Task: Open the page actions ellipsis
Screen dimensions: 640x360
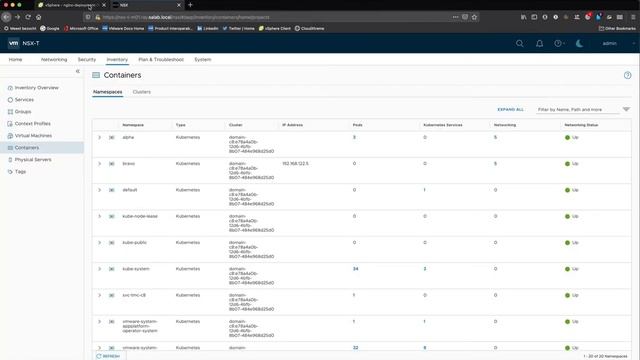Action: pyautogui.click(x=456, y=17)
